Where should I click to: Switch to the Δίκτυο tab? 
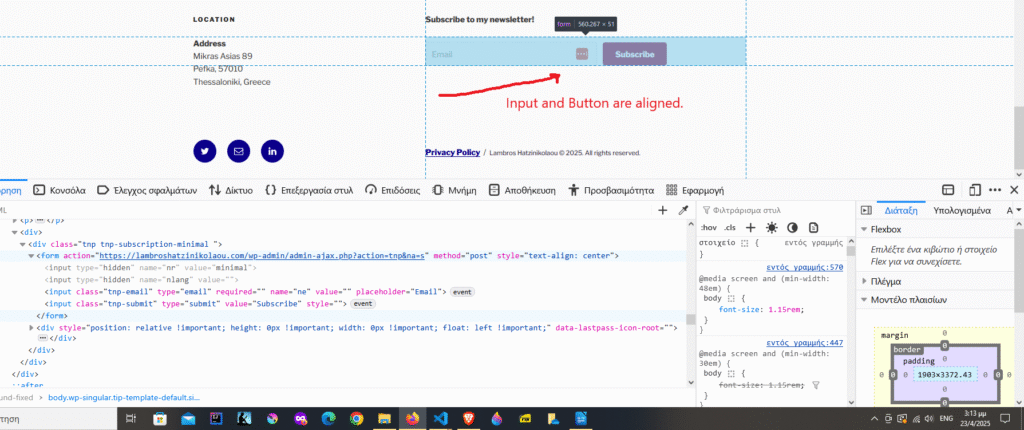[x=230, y=189]
